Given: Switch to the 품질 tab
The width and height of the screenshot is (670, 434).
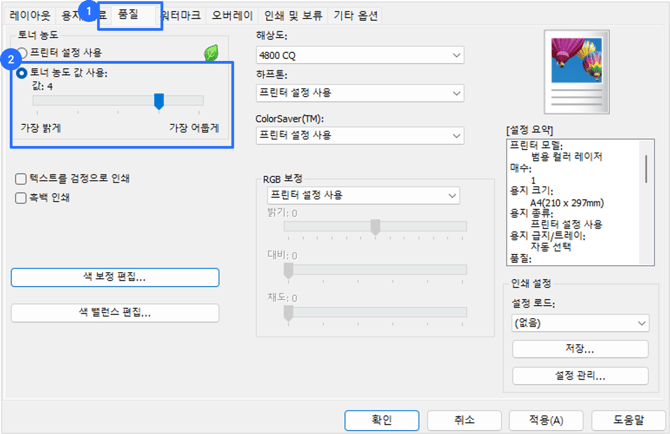Looking at the screenshot, I should (x=128, y=15).
